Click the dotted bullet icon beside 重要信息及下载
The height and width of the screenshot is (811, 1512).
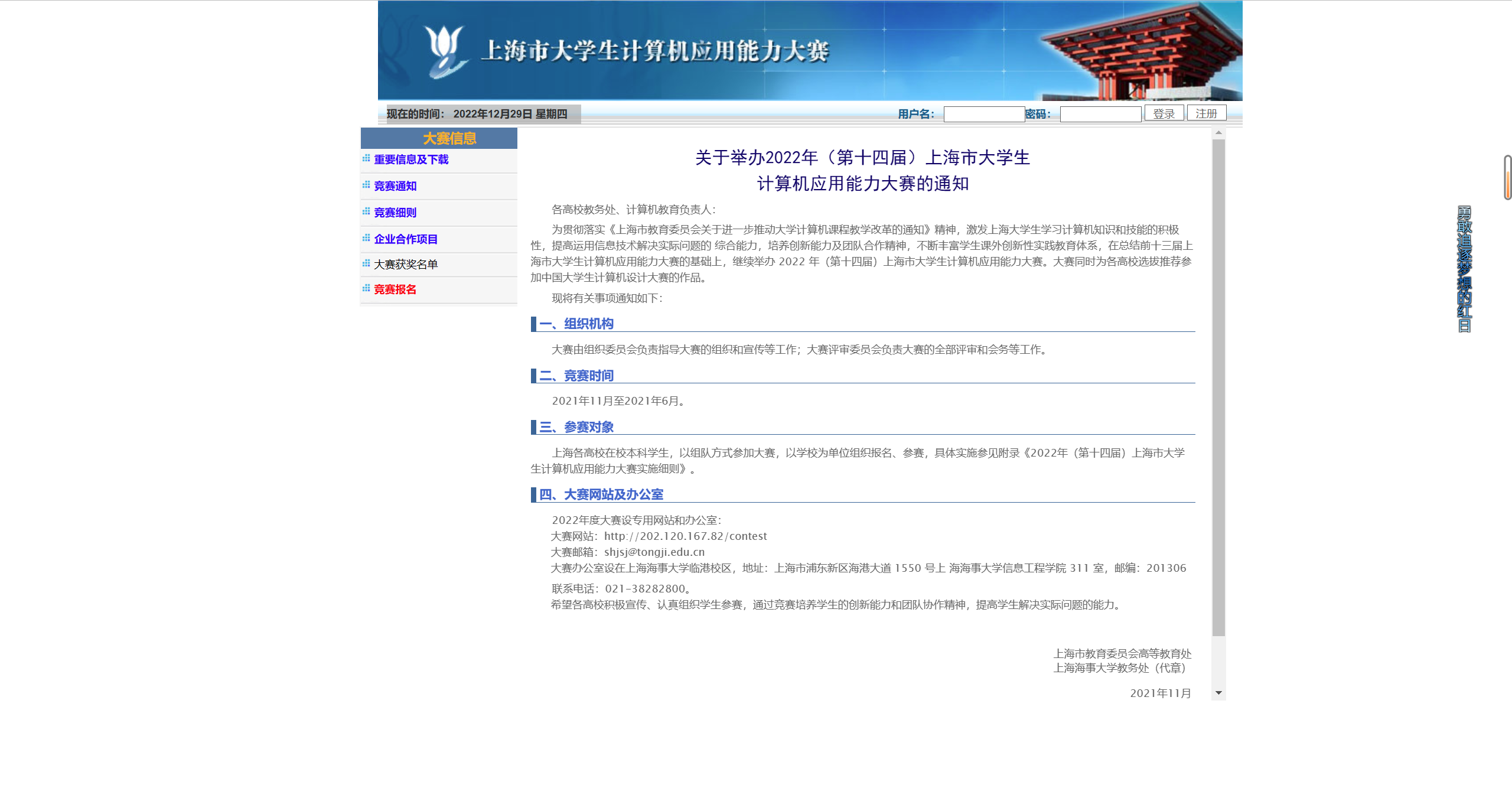pyautogui.click(x=366, y=158)
